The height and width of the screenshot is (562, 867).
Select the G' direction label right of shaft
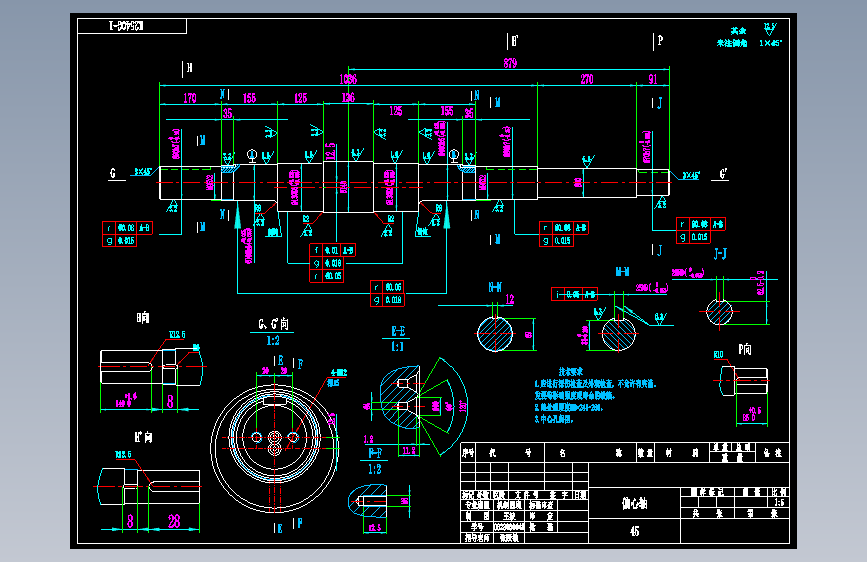723,174
